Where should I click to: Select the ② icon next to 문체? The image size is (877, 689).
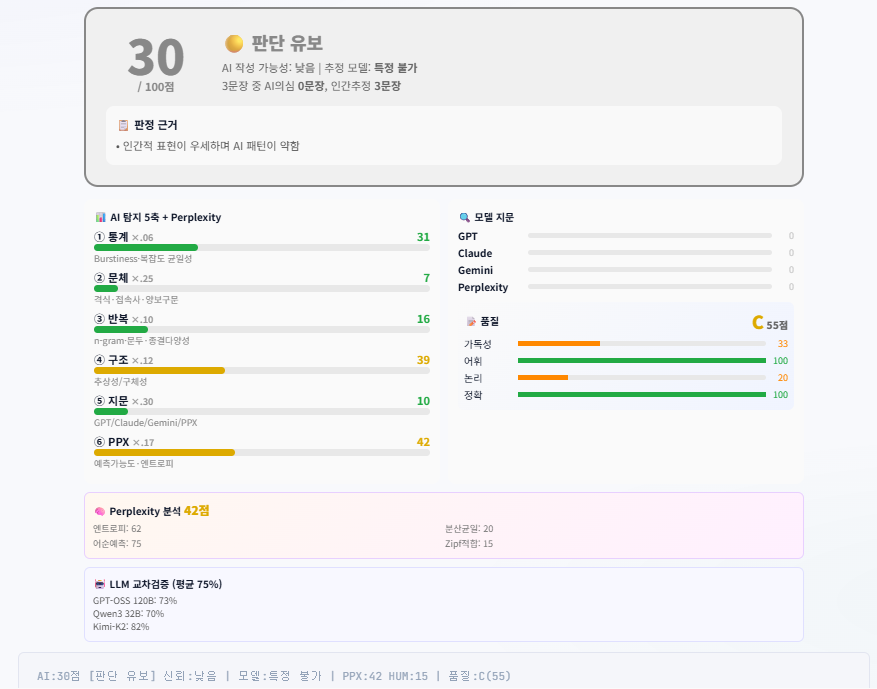point(101,277)
